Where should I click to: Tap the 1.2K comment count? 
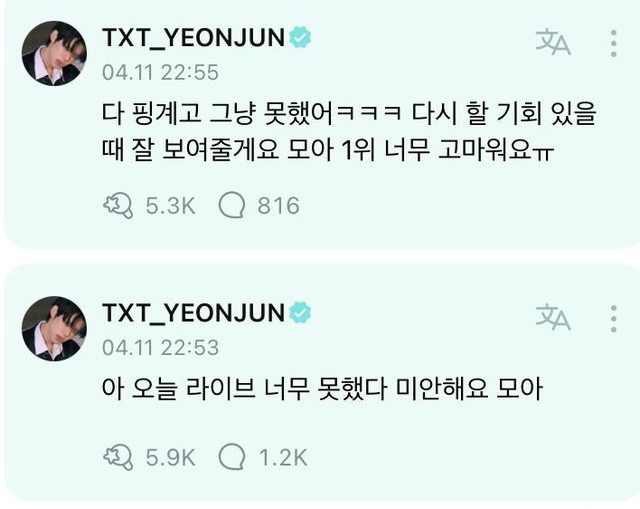[283, 457]
